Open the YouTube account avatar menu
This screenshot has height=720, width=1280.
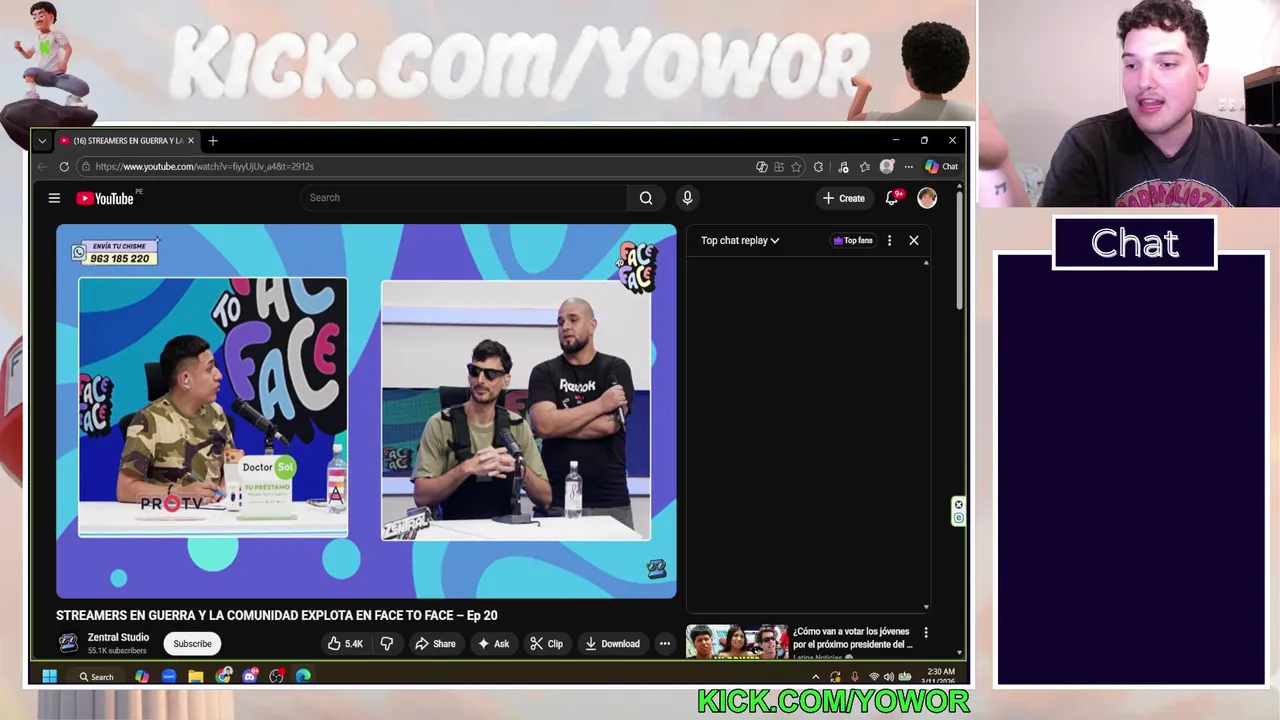pos(927,198)
